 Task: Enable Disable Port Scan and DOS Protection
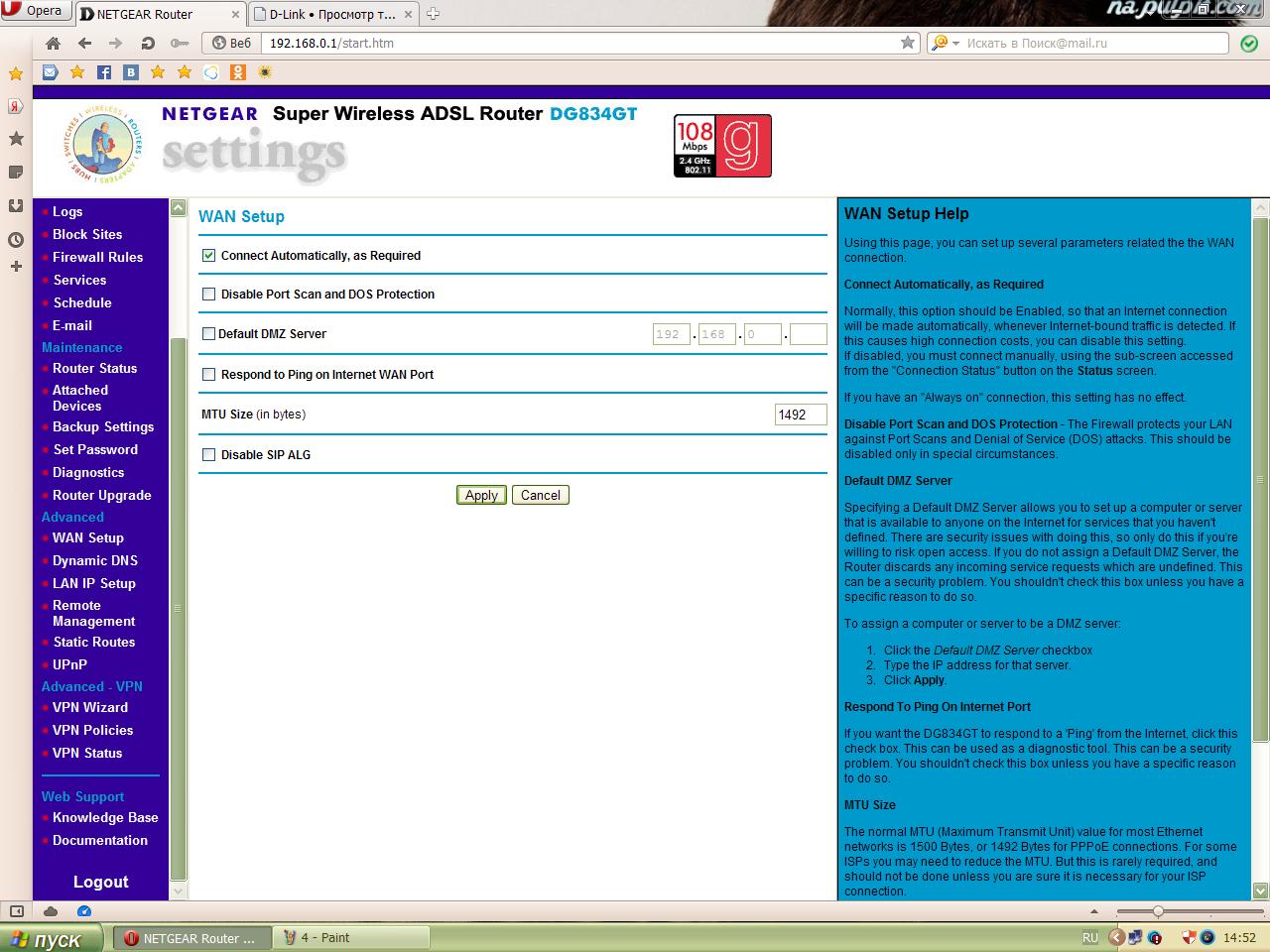(208, 294)
